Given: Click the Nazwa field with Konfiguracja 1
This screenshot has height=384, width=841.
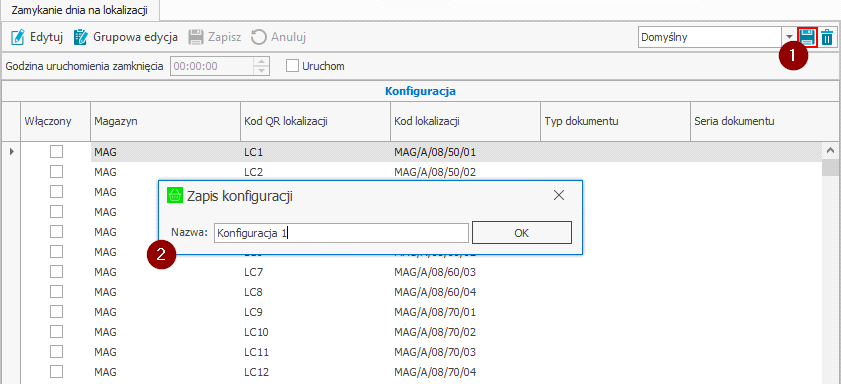Looking at the screenshot, I should click(x=341, y=233).
